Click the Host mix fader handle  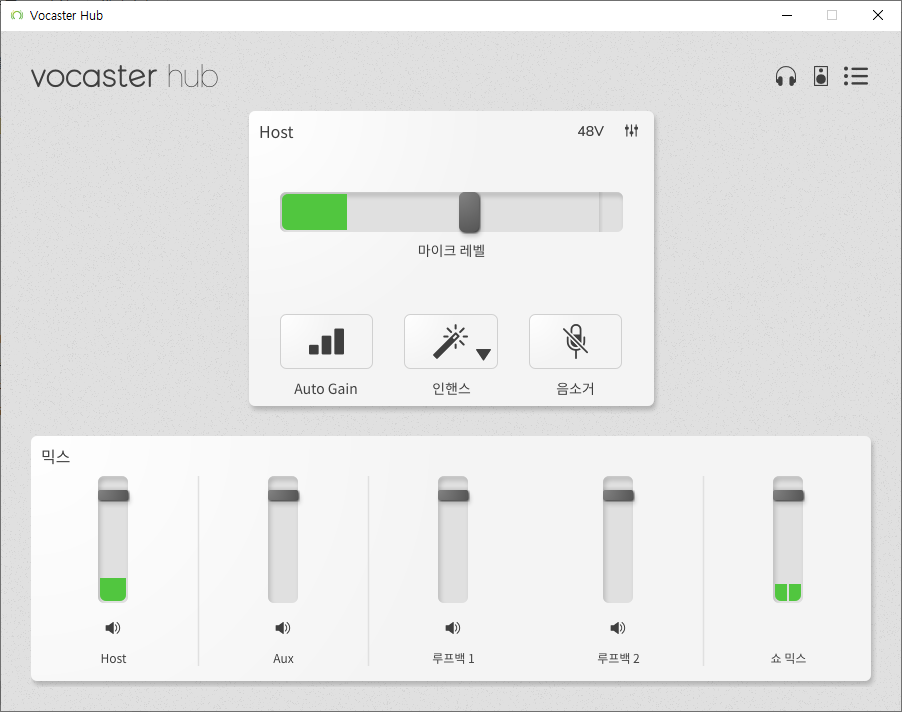point(113,495)
